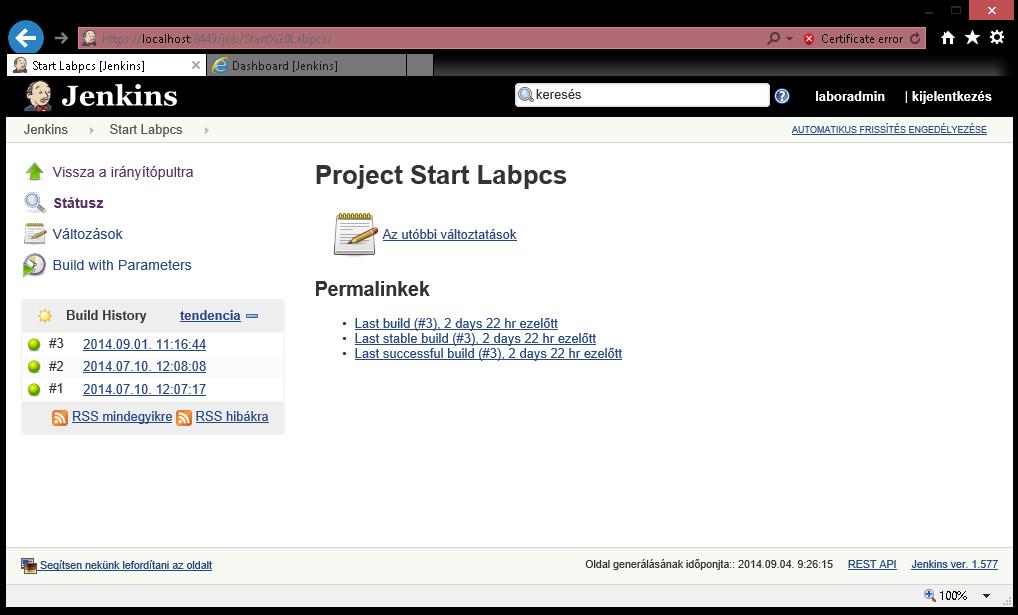This screenshot has height=615, width=1018.
Task: Log out via kijelentkezés
Action: tap(951, 96)
